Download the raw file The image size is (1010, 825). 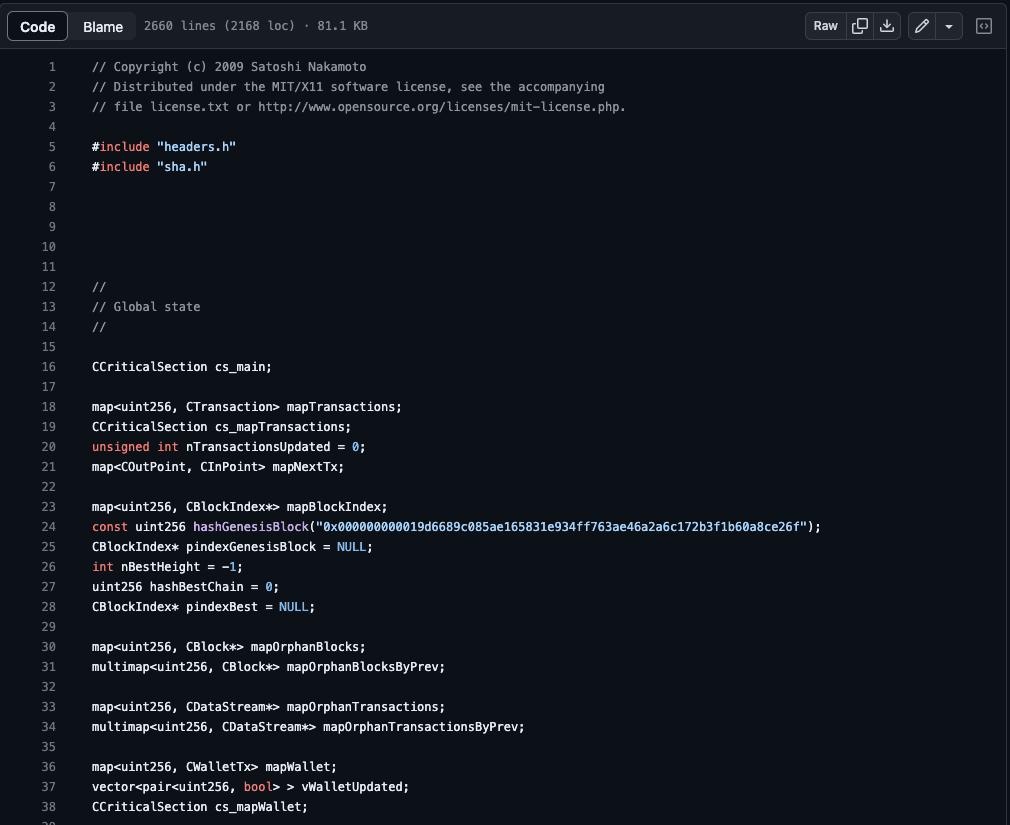pyautogui.click(x=887, y=26)
